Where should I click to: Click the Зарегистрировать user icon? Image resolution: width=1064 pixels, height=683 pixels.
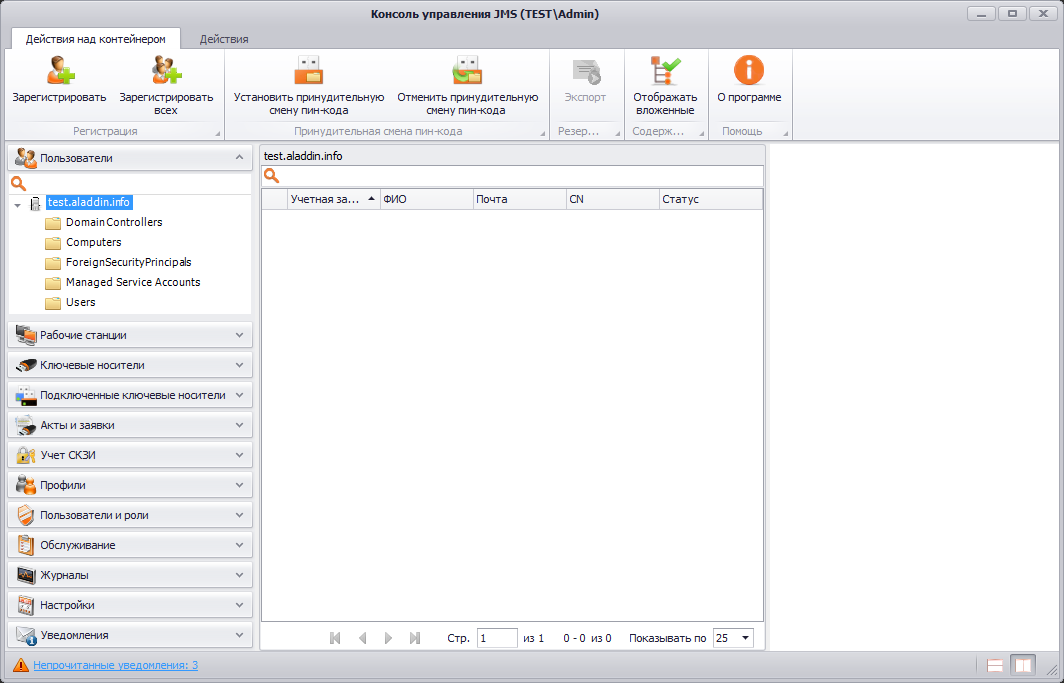pyautogui.click(x=60, y=70)
